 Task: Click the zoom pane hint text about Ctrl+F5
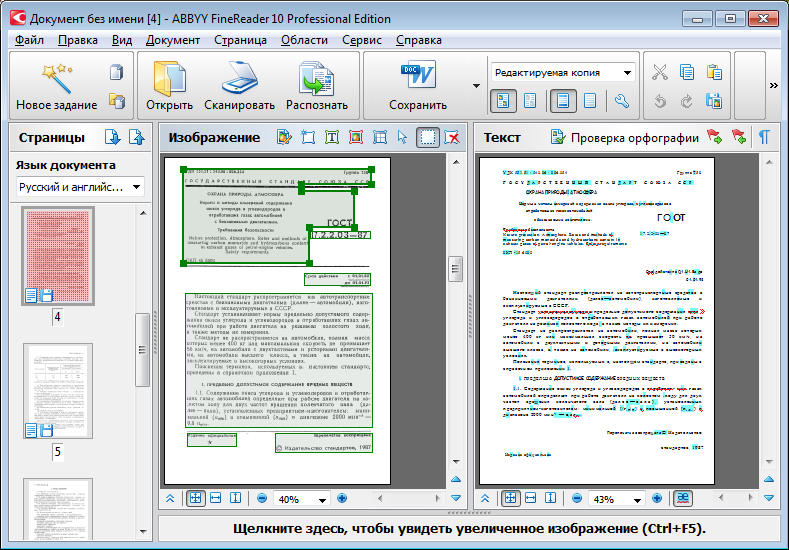469,528
